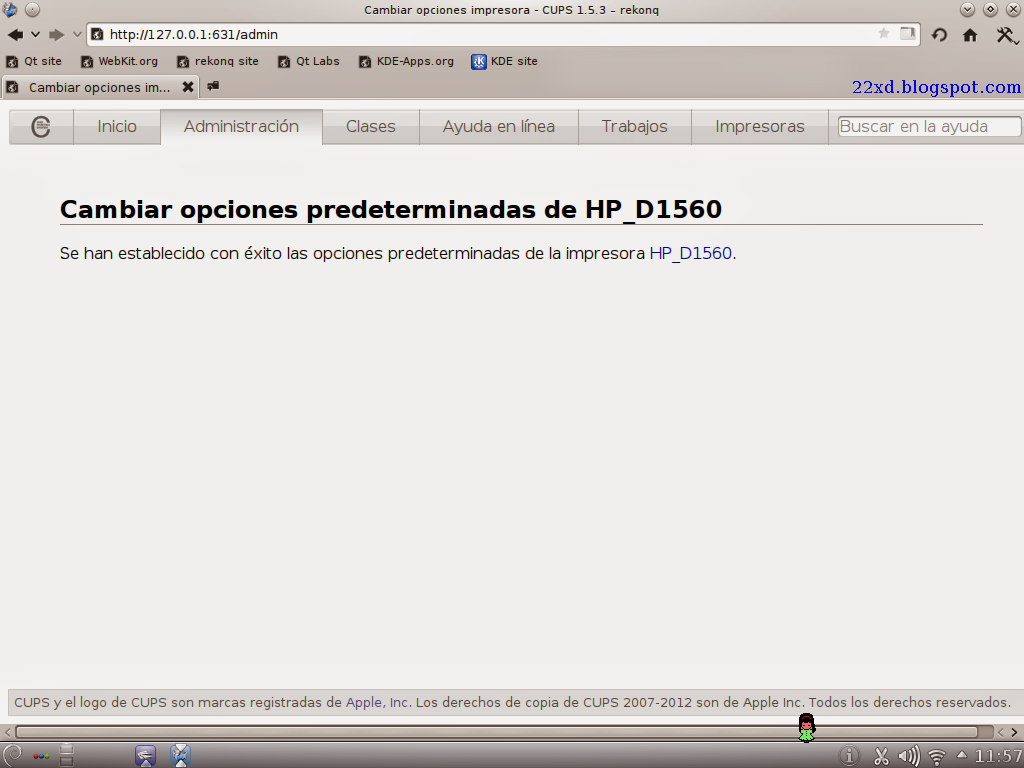Close the Cambiar opciones tab
Screen dimensions: 1024x768
click(x=187, y=87)
